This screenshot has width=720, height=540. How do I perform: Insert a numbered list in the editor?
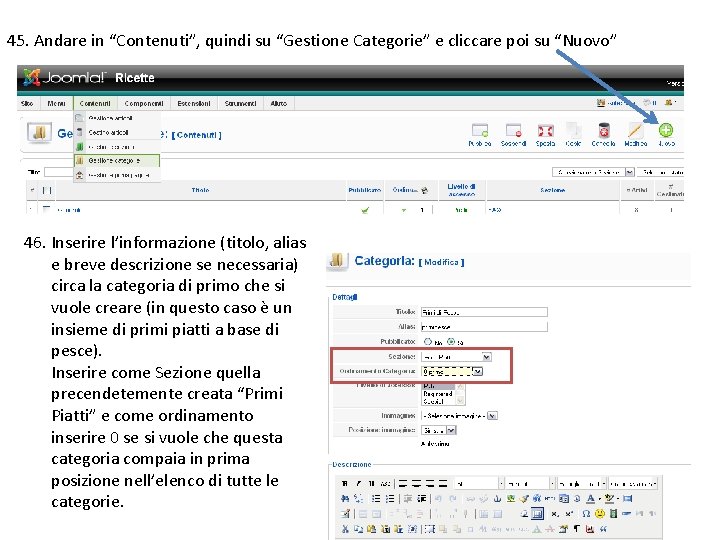coord(390,499)
